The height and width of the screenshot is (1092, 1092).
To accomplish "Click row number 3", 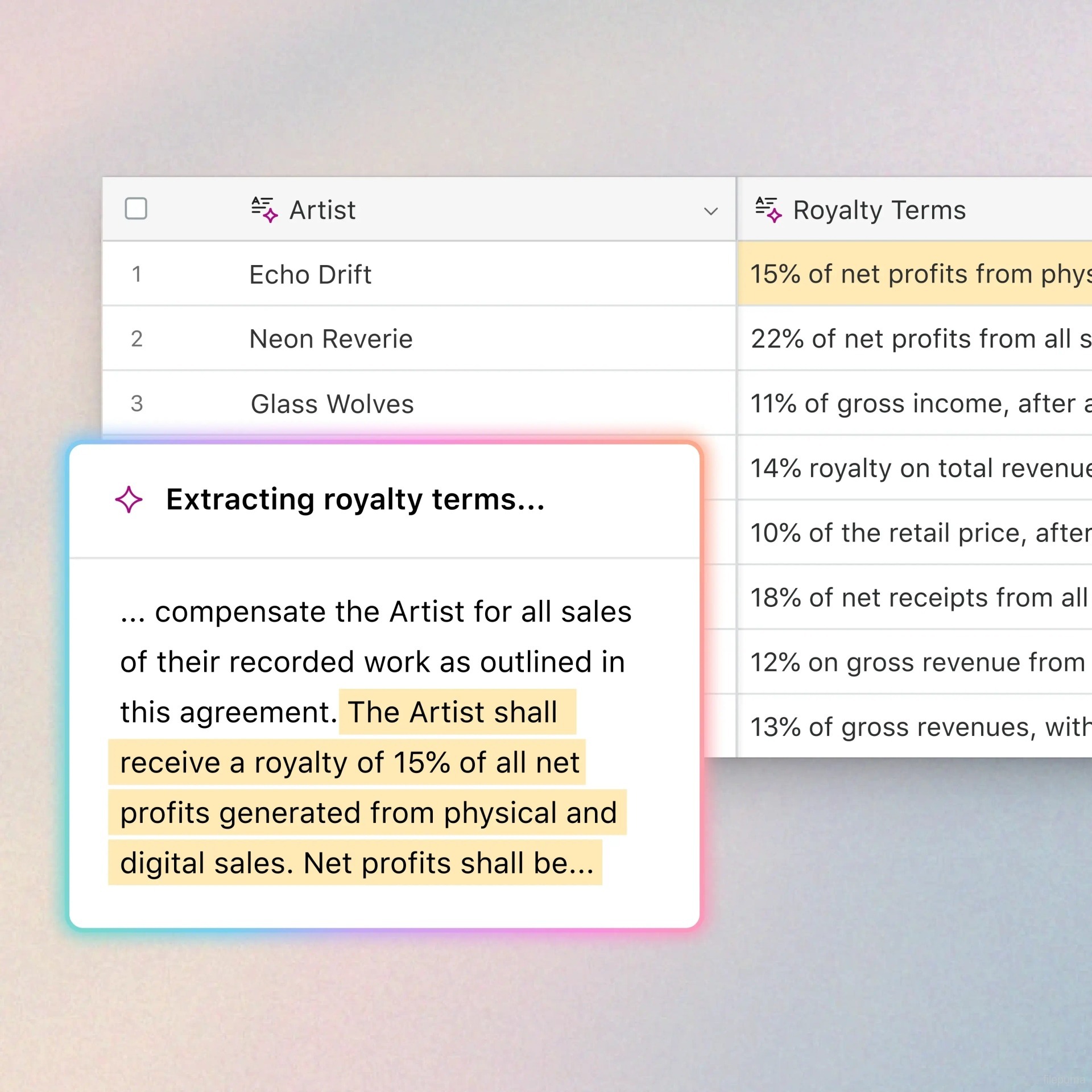I will 136,404.
